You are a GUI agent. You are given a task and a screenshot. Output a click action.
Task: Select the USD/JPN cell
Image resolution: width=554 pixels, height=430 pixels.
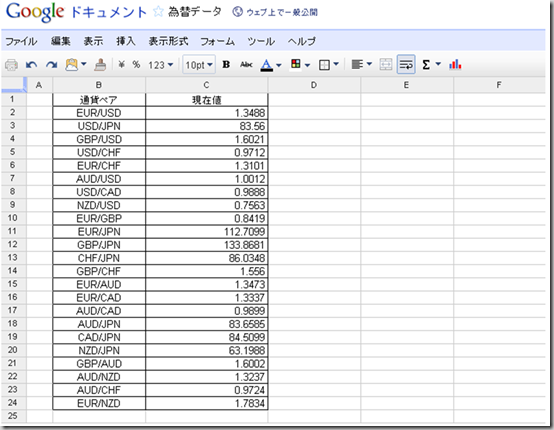point(99,126)
